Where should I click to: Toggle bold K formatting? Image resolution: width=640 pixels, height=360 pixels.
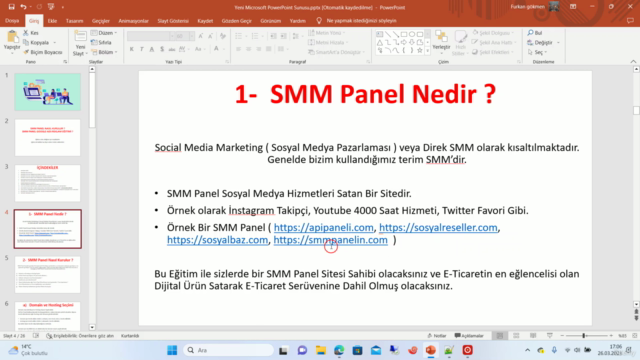tap(131, 49)
